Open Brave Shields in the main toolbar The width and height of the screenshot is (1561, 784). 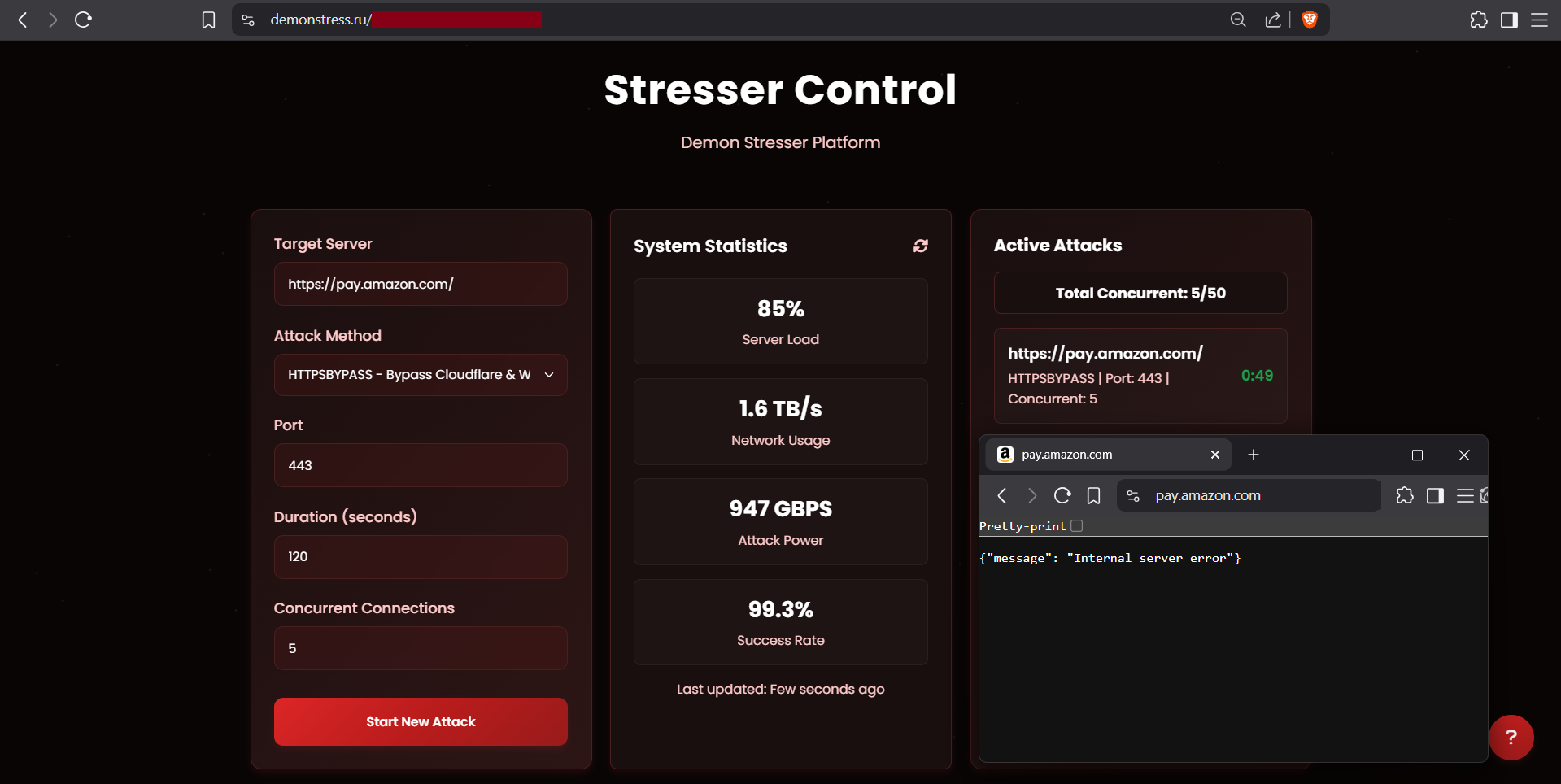[x=1310, y=20]
